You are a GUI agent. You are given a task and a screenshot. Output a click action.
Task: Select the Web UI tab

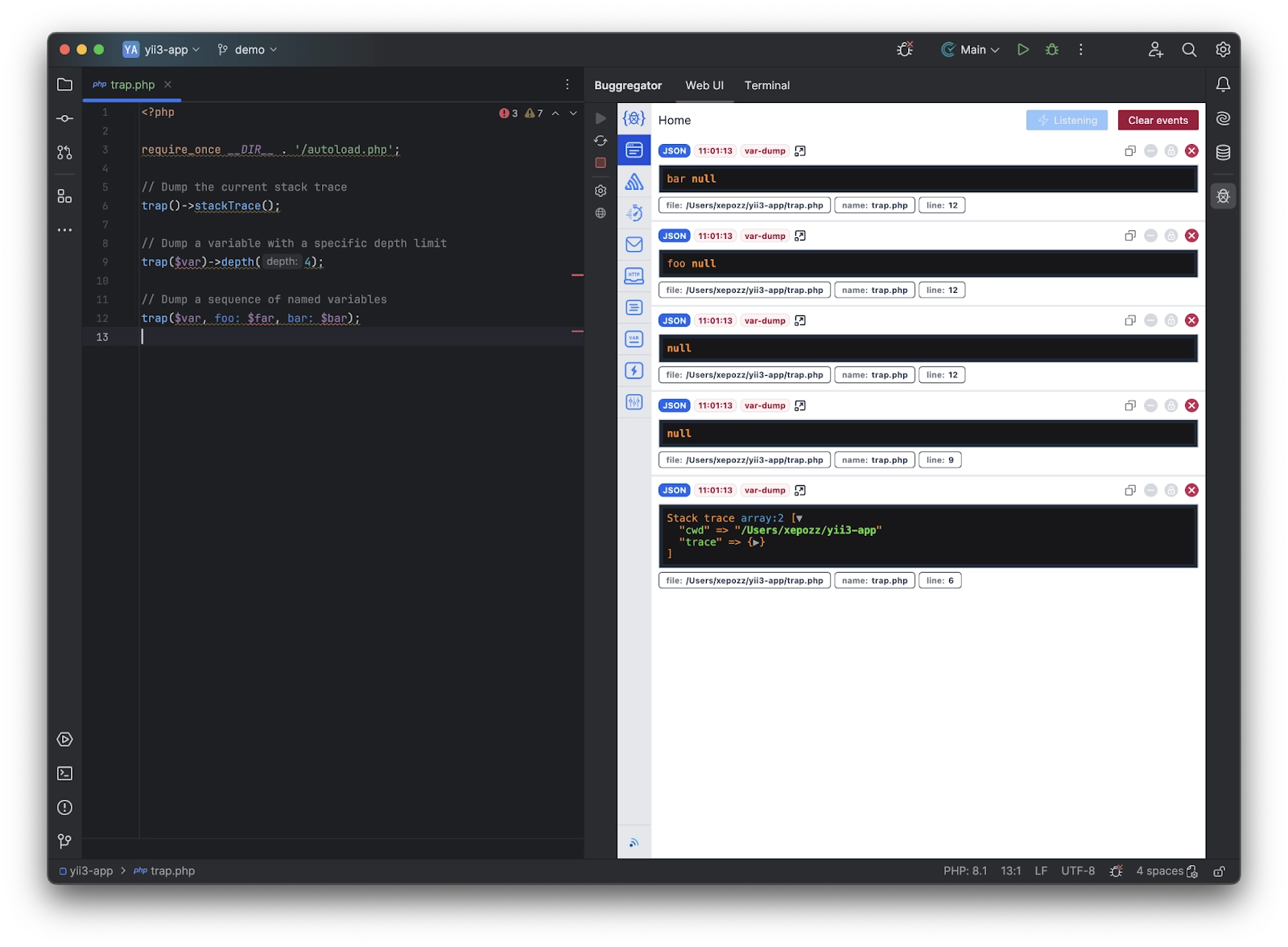pos(704,85)
